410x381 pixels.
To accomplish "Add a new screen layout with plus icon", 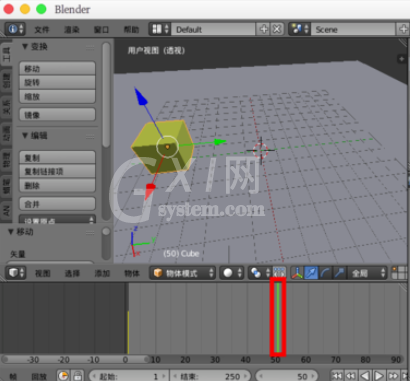I will [263, 29].
